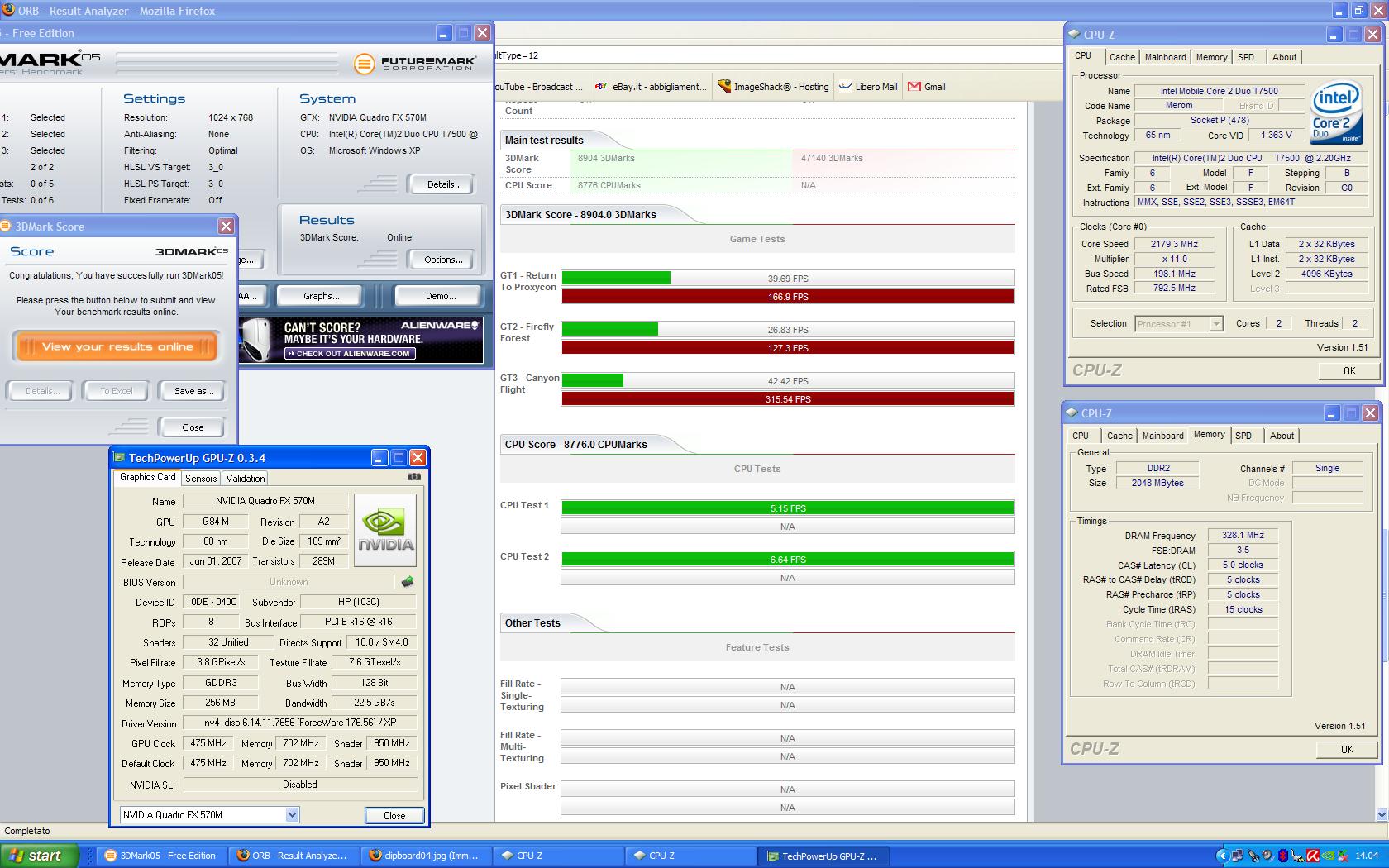Click Close button in 3DMark Score dialog

pyautogui.click(x=193, y=427)
